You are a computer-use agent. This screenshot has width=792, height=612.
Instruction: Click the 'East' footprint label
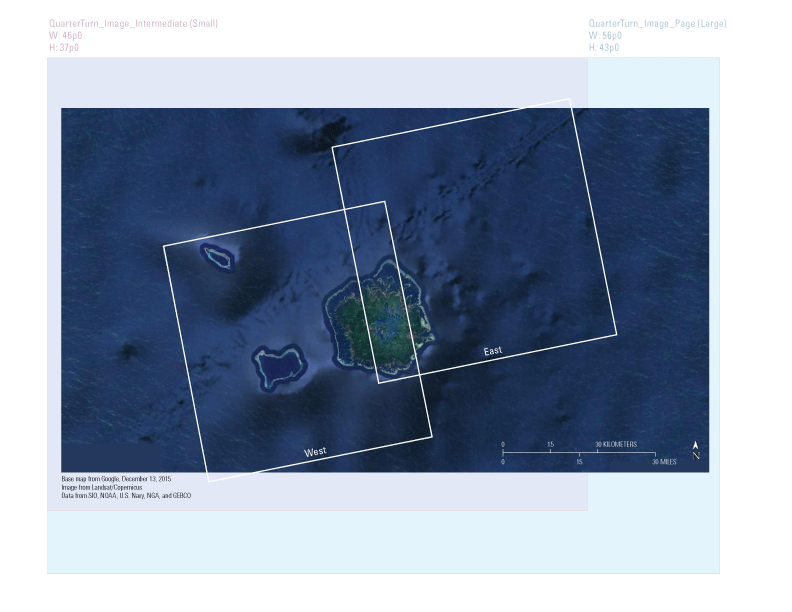click(x=492, y=351)
